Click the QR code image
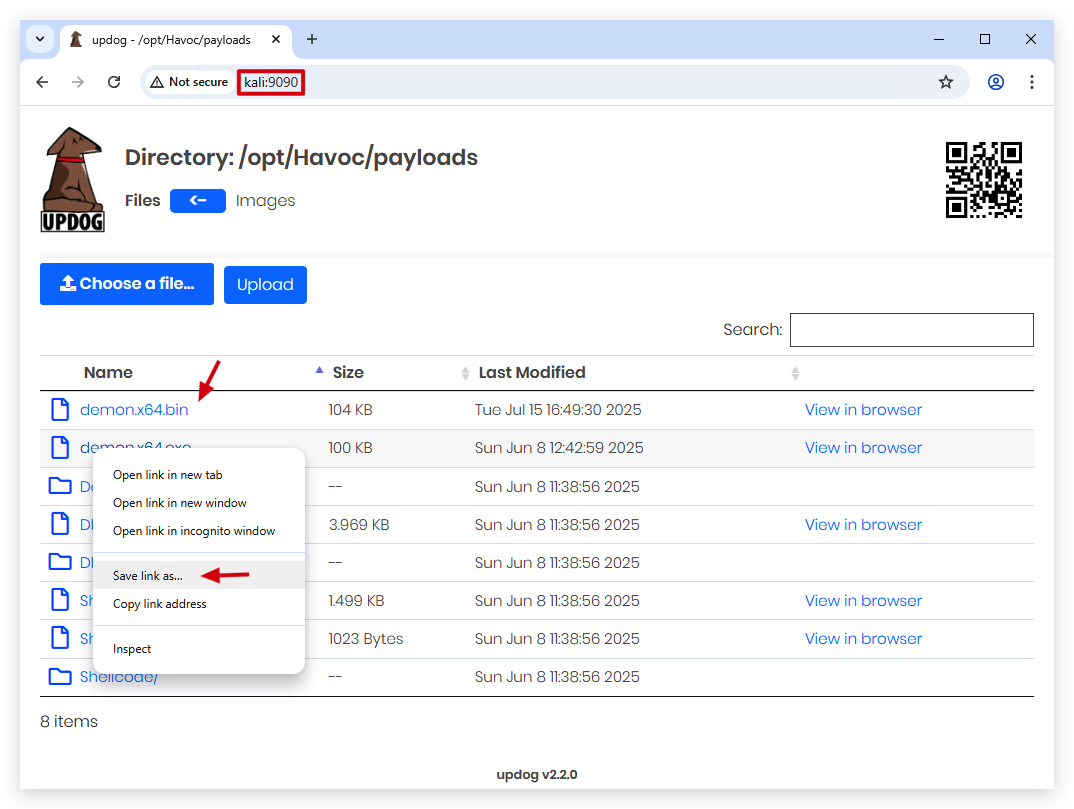This screenshot has width=1074, height=809. [x=984, y=180]
